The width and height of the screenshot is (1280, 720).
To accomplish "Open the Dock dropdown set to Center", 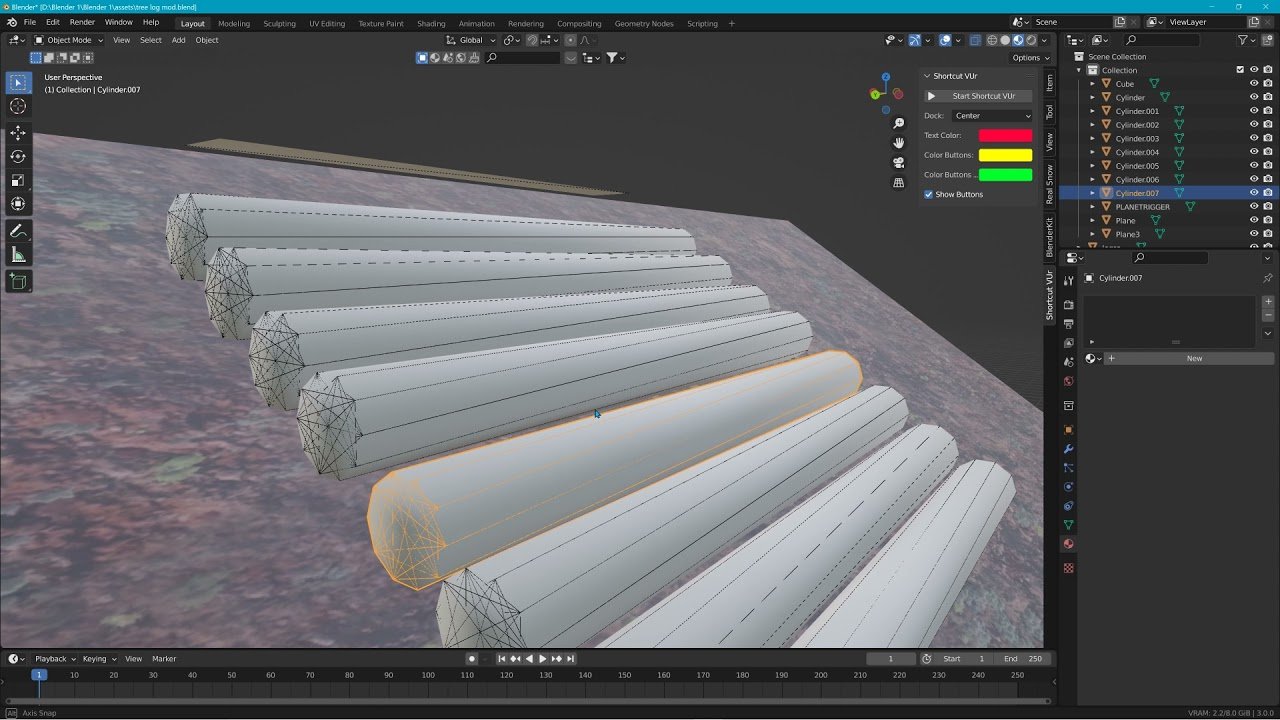I will (x=992, y=116).
